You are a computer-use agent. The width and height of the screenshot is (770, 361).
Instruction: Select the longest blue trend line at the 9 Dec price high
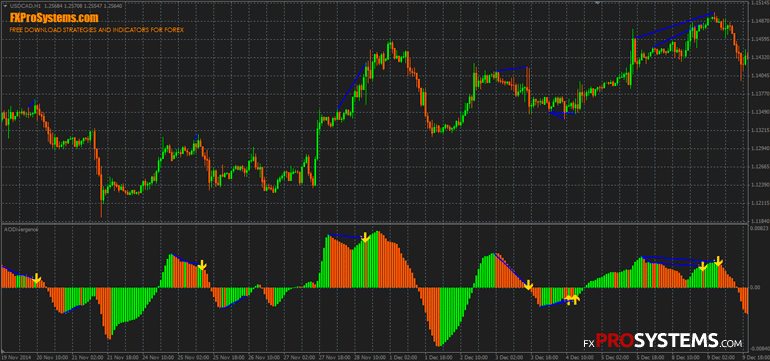[674, 26]
